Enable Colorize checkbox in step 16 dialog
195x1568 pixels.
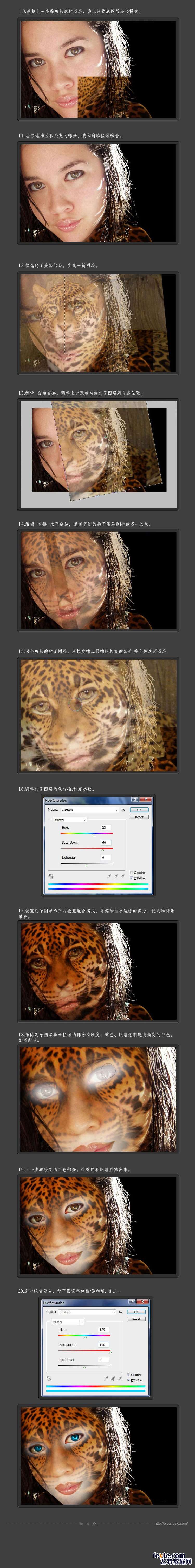(x=132, y=872)
